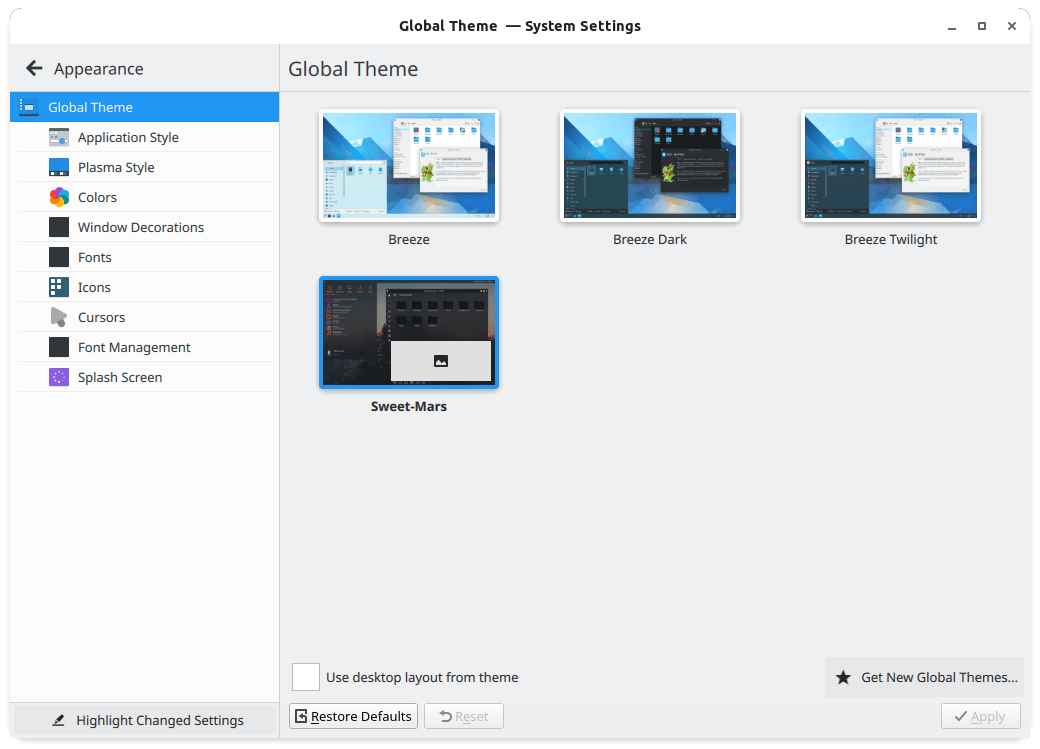This screenshot has height=749, width=1040.
Task: Open the Cursors settings label
Action: click(x=101, y=317)
